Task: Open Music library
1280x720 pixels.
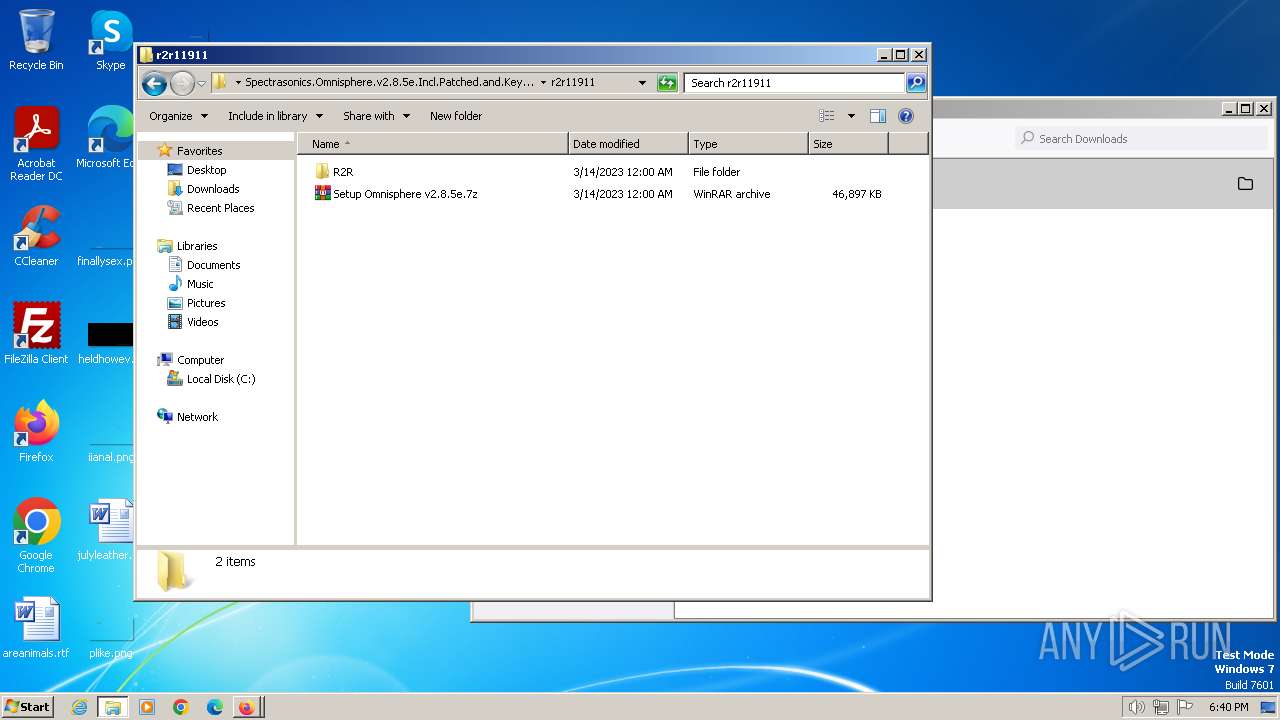Action: [x=200, y=284]
